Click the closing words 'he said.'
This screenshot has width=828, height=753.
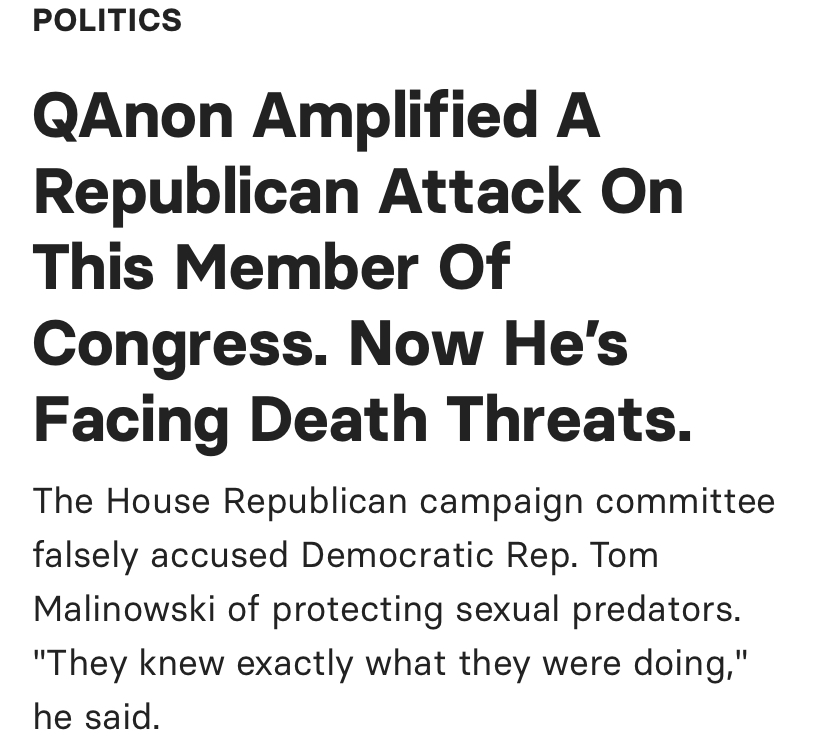96,716
